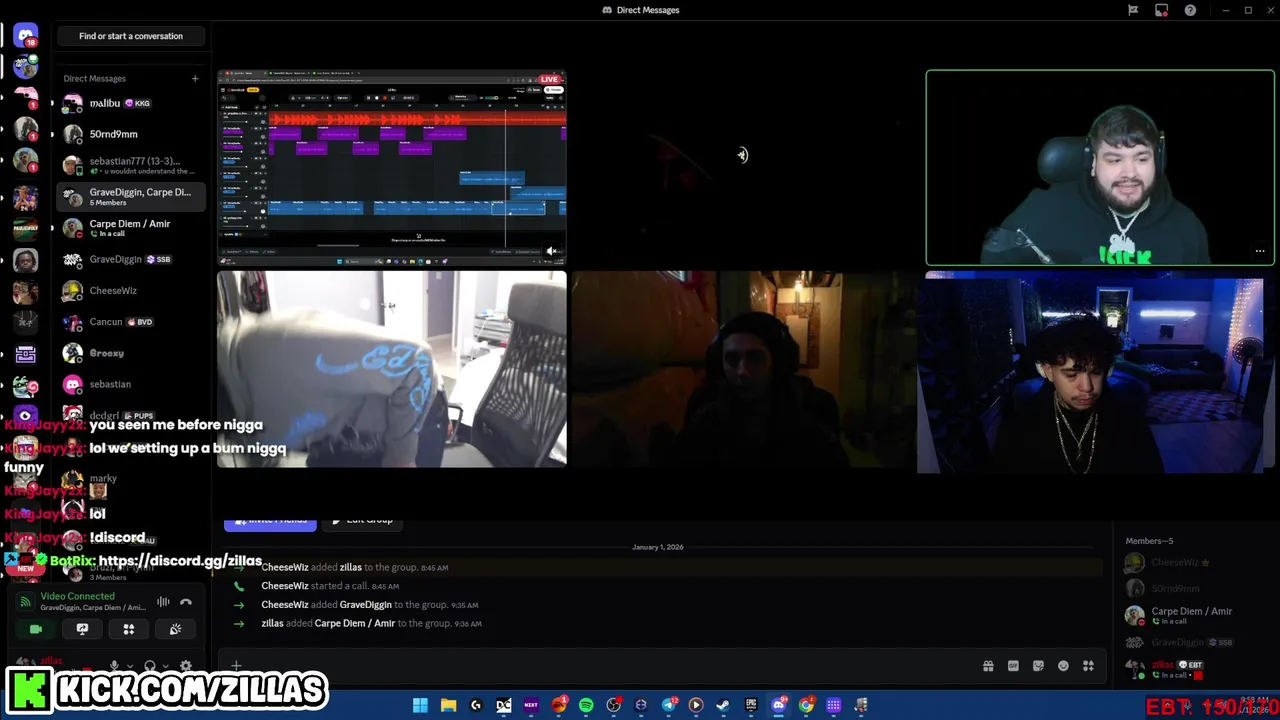Open Steam from taskbar
This screenshot has width=1280, height=720.
click(723, 705)
